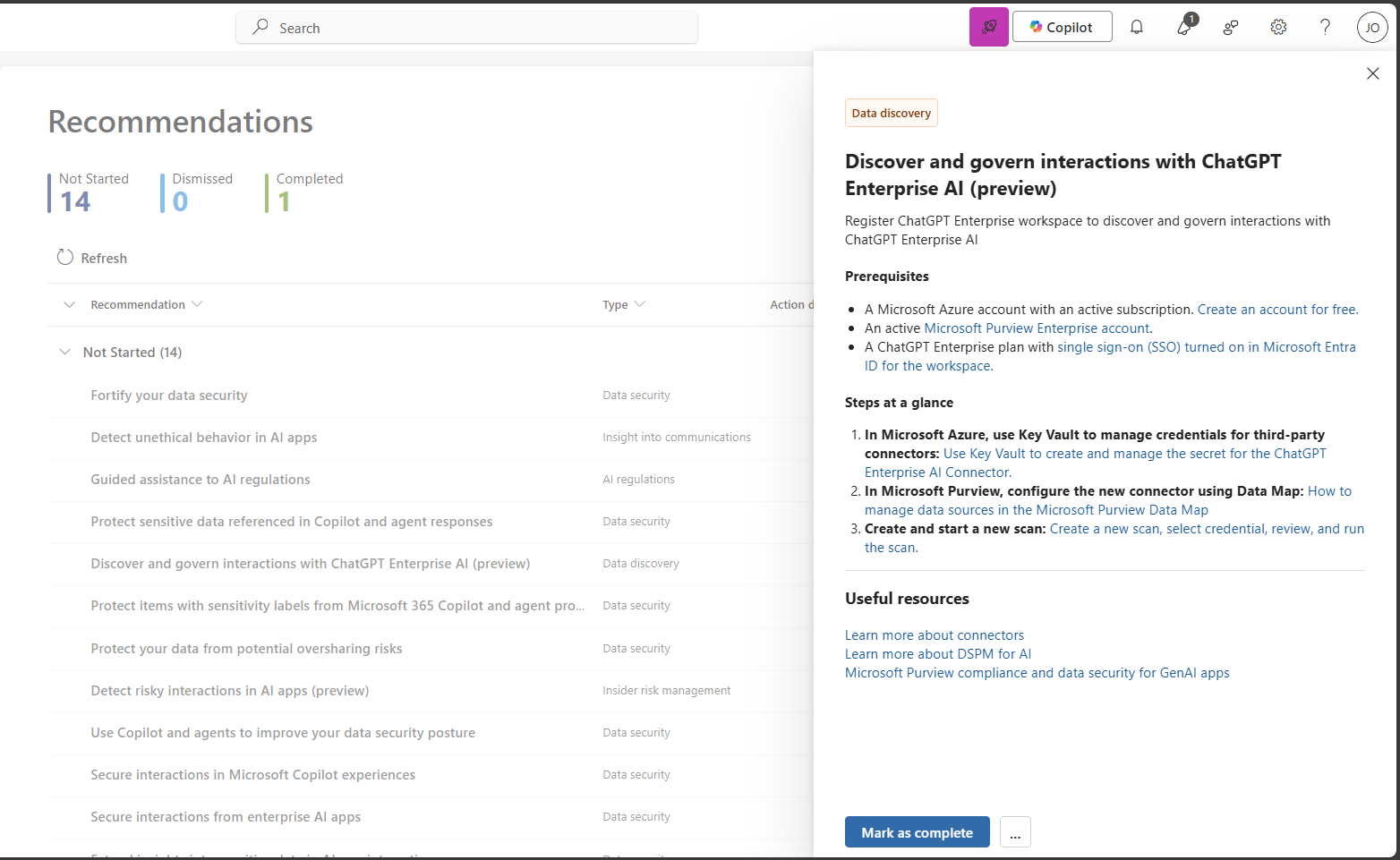1400x860 pixels.
Task: Click the Insight into communications type cell
Action: click(677, 437)
